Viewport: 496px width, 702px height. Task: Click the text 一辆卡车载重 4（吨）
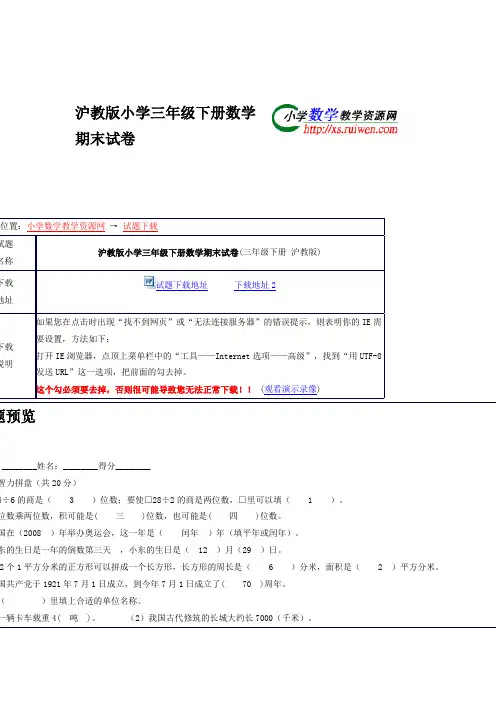(x=48, y=618)
